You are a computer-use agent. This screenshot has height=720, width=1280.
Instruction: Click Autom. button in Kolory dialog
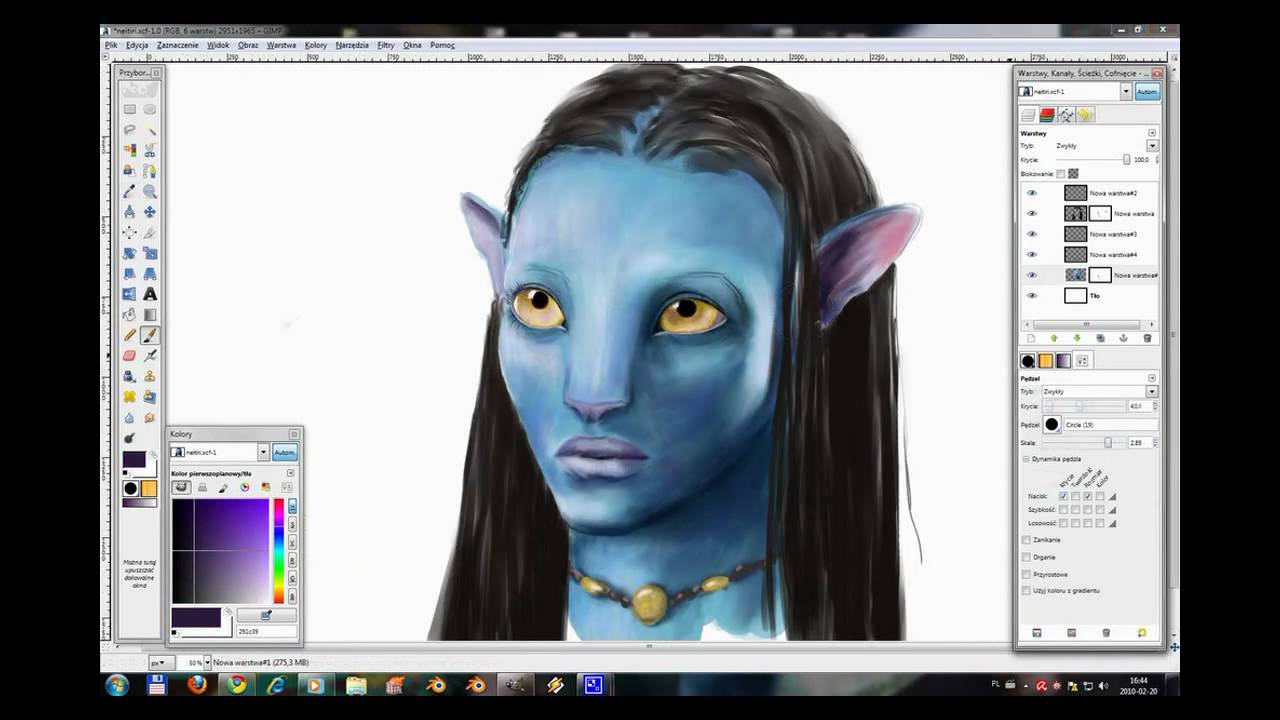[x=284, y=452]
